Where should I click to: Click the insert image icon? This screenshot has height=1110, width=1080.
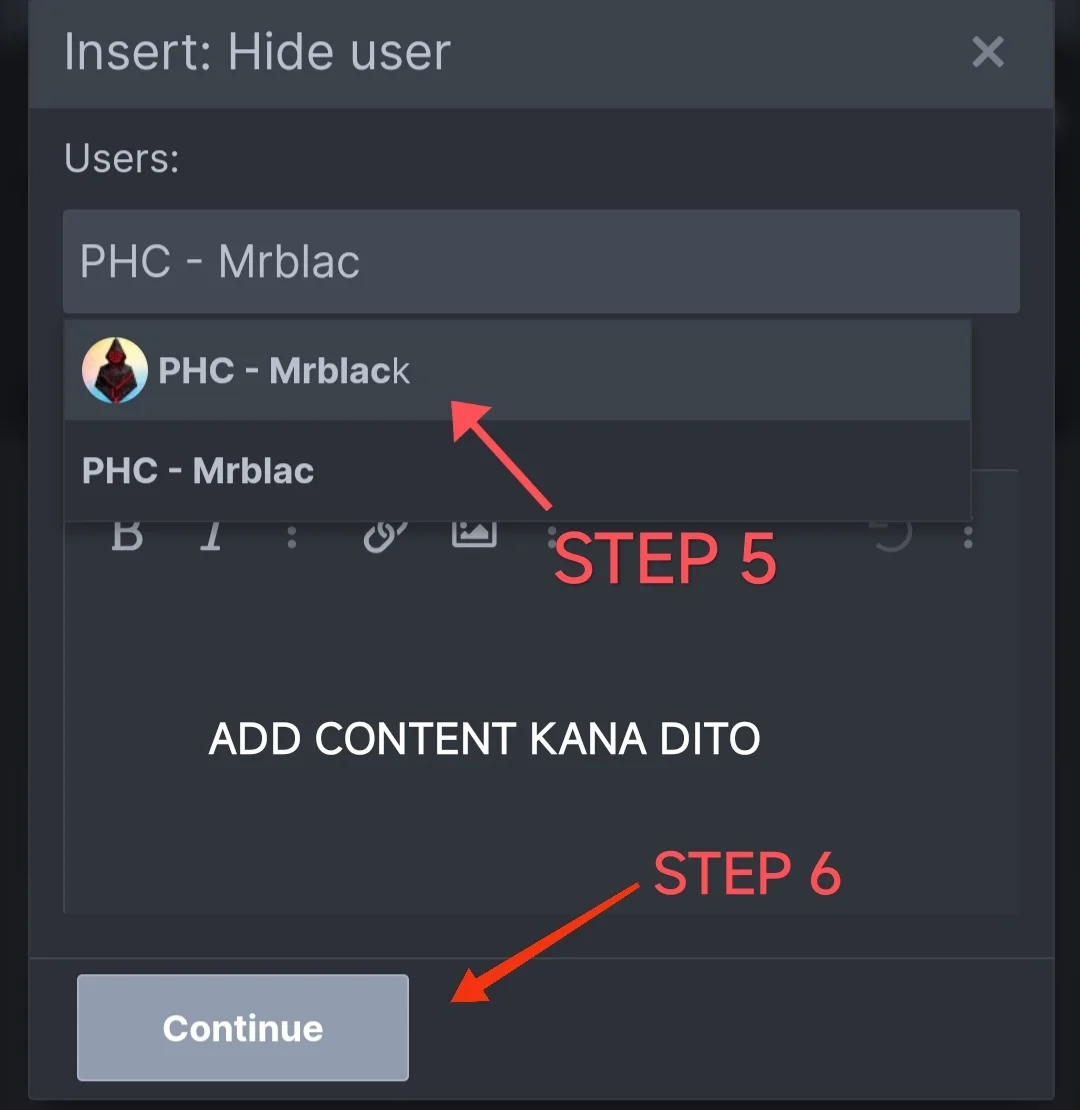pyautogui.click(x=474, y=534)
